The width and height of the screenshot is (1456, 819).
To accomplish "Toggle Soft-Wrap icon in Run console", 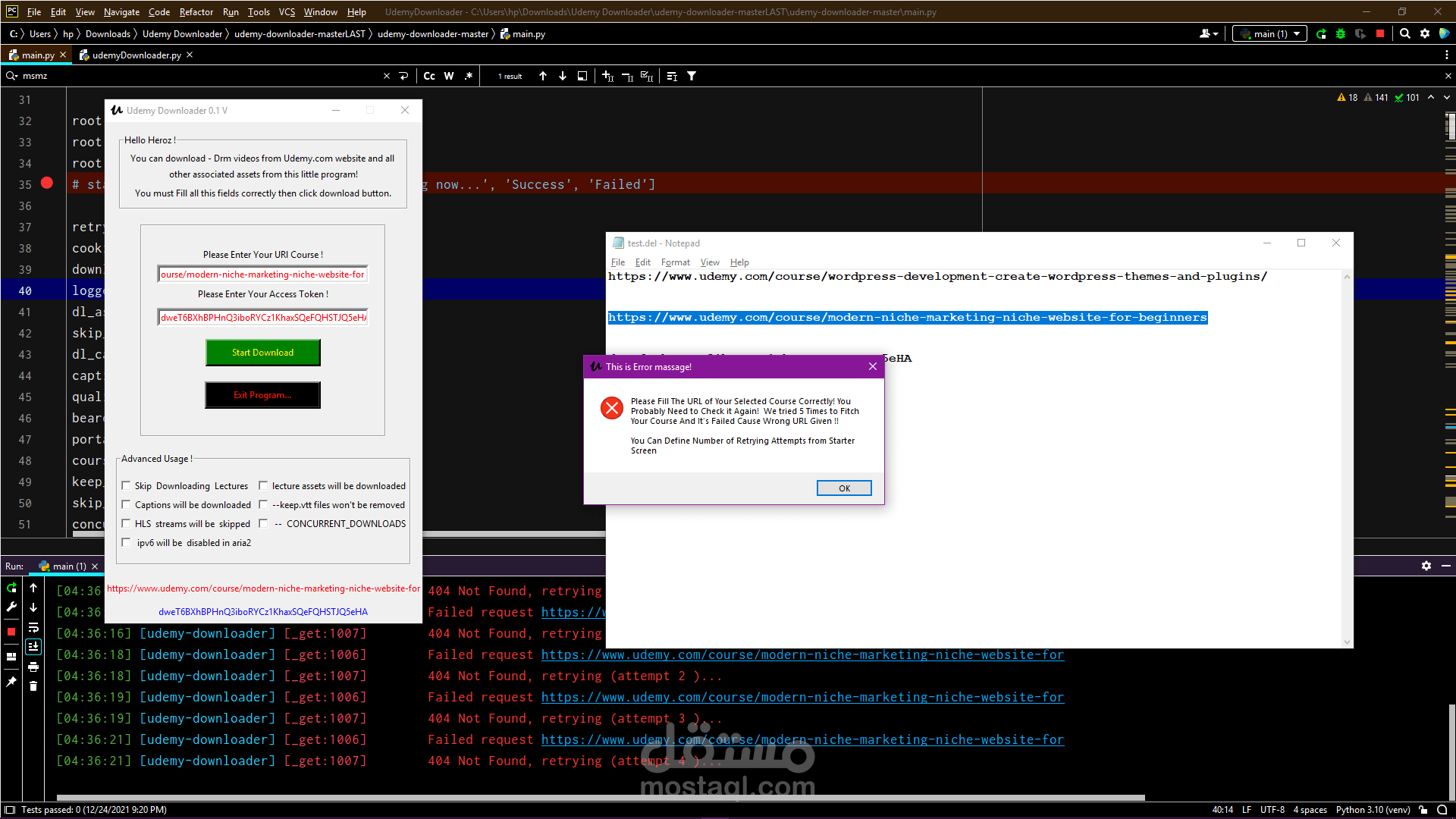I will pyautogui.click(x=33, y=627).
